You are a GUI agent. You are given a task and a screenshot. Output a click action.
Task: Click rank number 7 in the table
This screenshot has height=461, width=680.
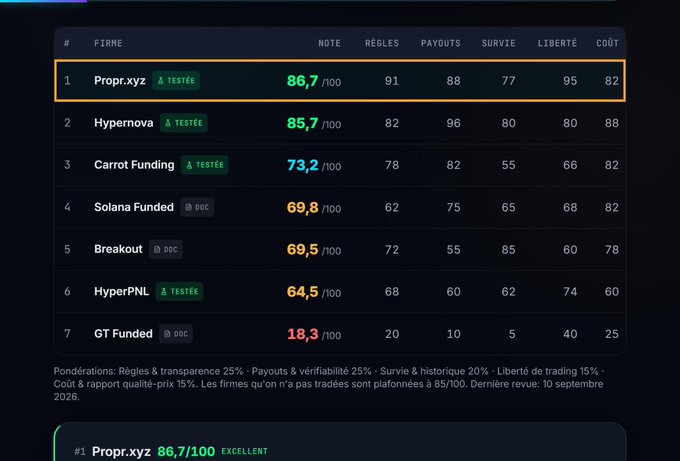(67, 334)
